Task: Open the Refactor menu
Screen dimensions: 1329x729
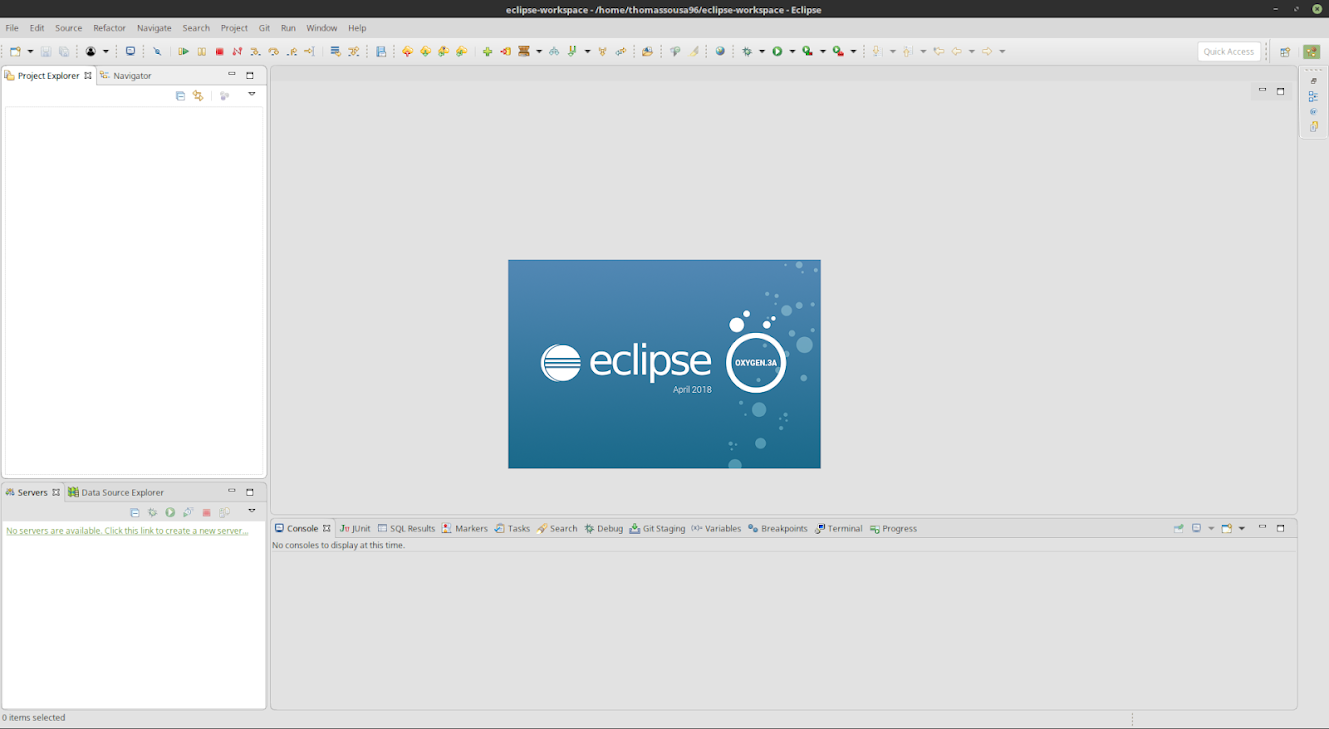Action: [109, 28]
